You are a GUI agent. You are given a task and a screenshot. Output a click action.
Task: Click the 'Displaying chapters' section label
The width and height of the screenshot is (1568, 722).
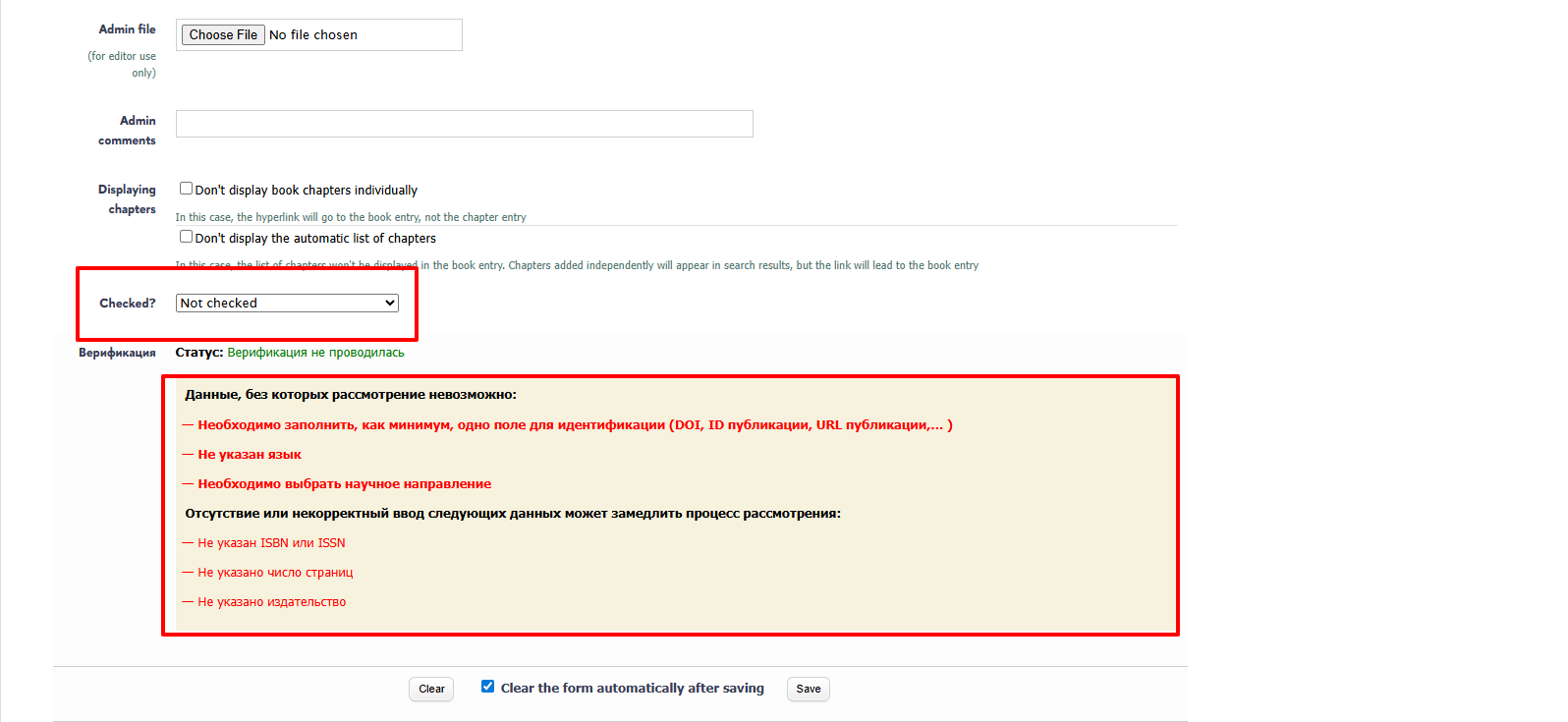click(x=127, y=199)
